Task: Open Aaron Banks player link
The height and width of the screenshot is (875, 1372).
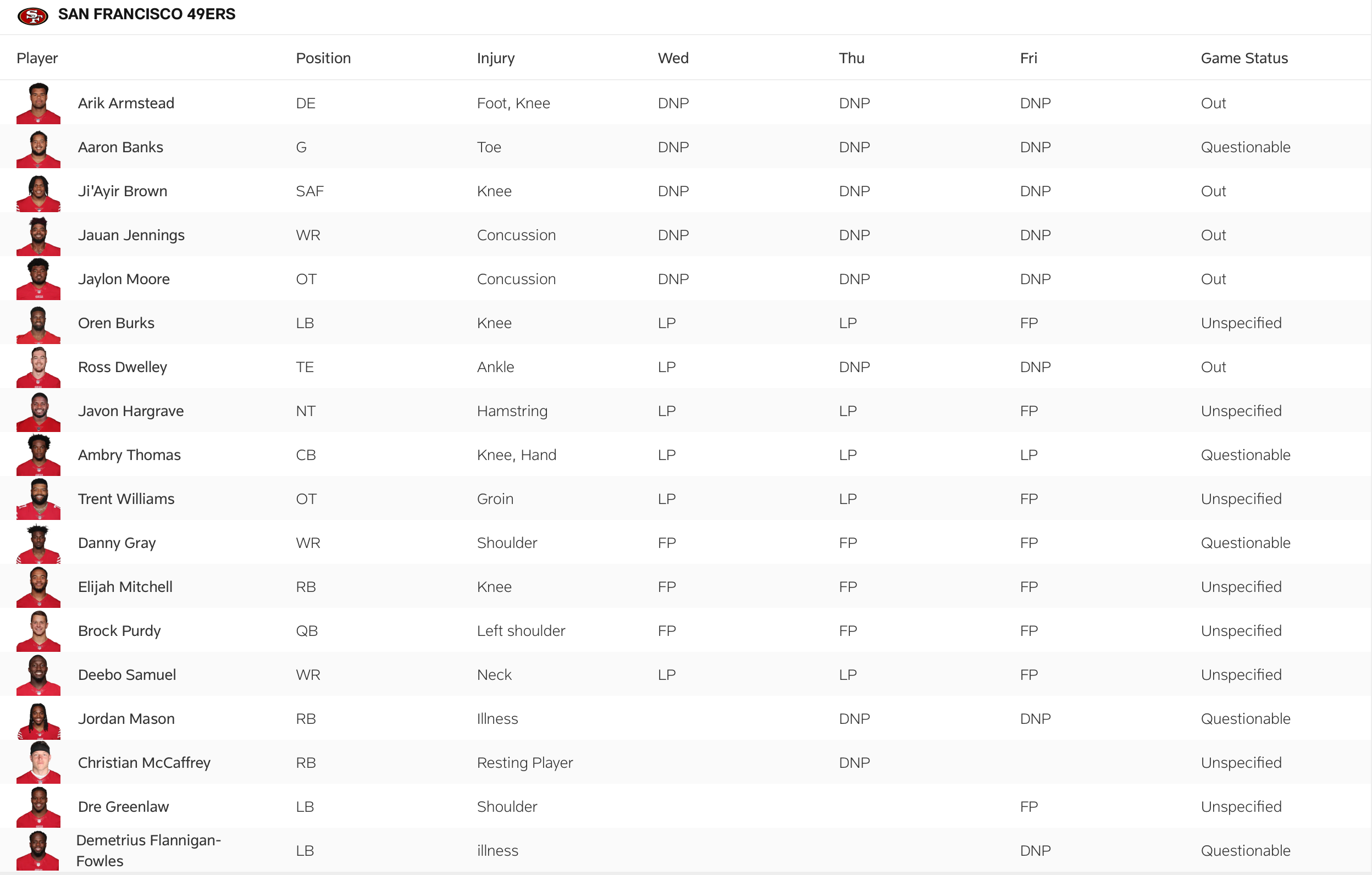Action: [x=120, y=147]
